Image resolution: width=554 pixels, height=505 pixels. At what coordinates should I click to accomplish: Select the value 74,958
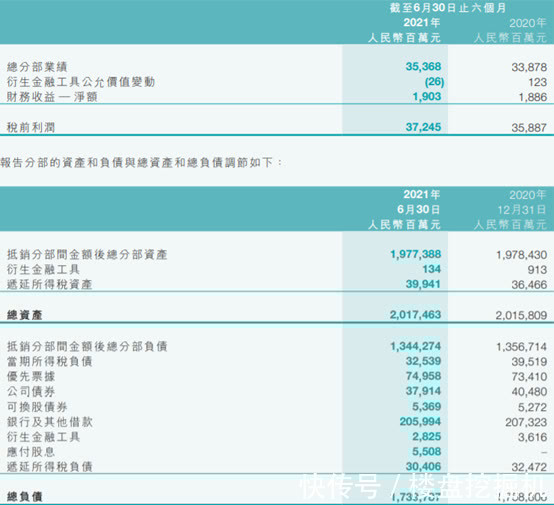coord(423,376)
